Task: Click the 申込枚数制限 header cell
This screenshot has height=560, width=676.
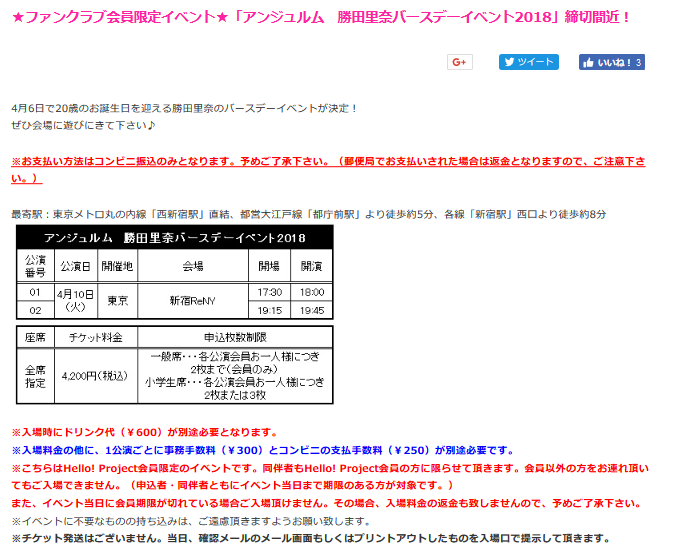Action: pos(235,337)
